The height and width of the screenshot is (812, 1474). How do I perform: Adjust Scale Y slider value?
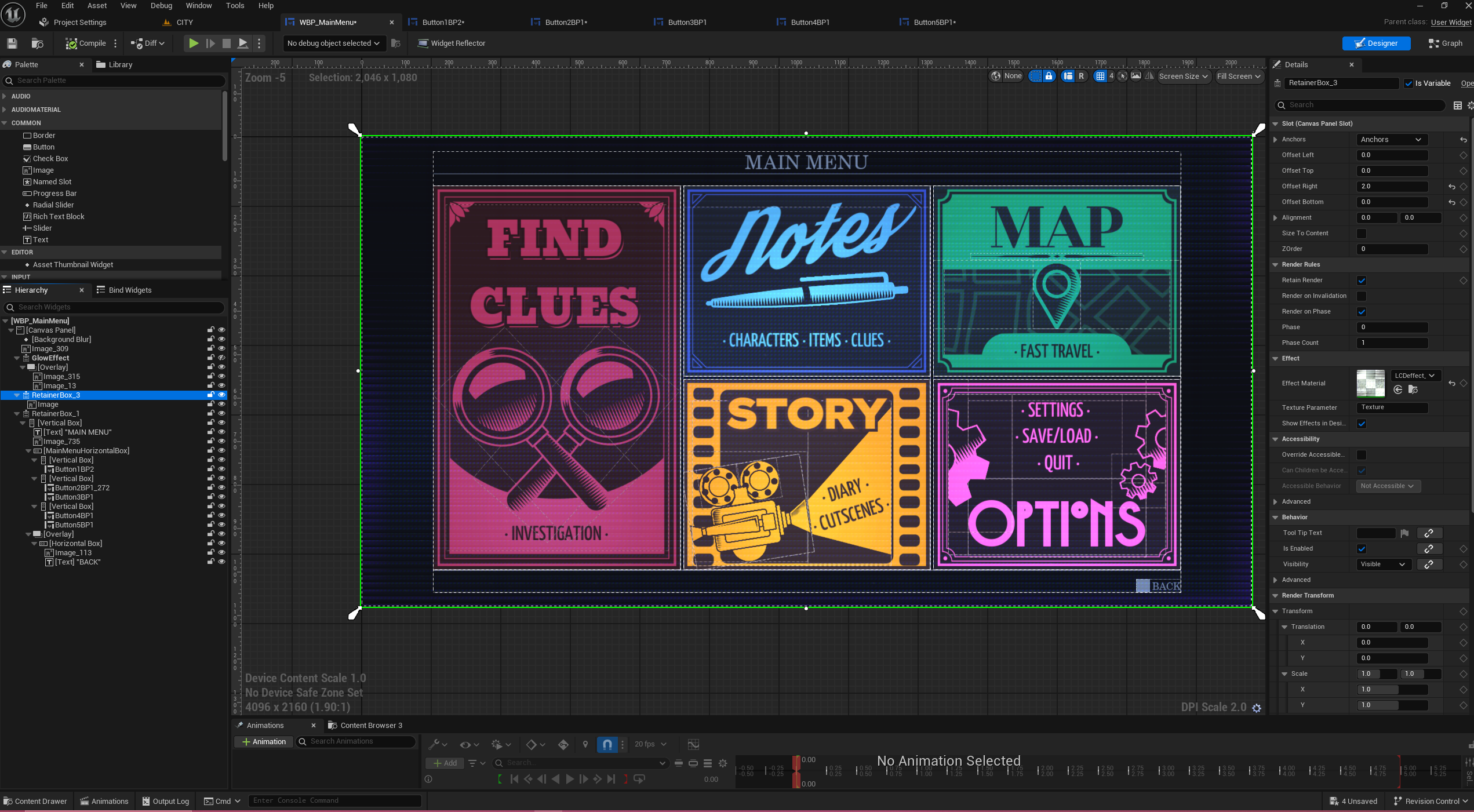pos(1392,705)
